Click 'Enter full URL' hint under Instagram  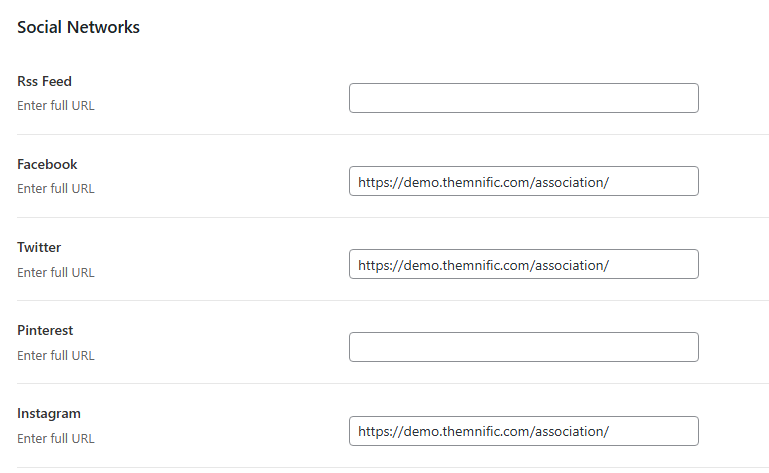[x=56, y=438]
